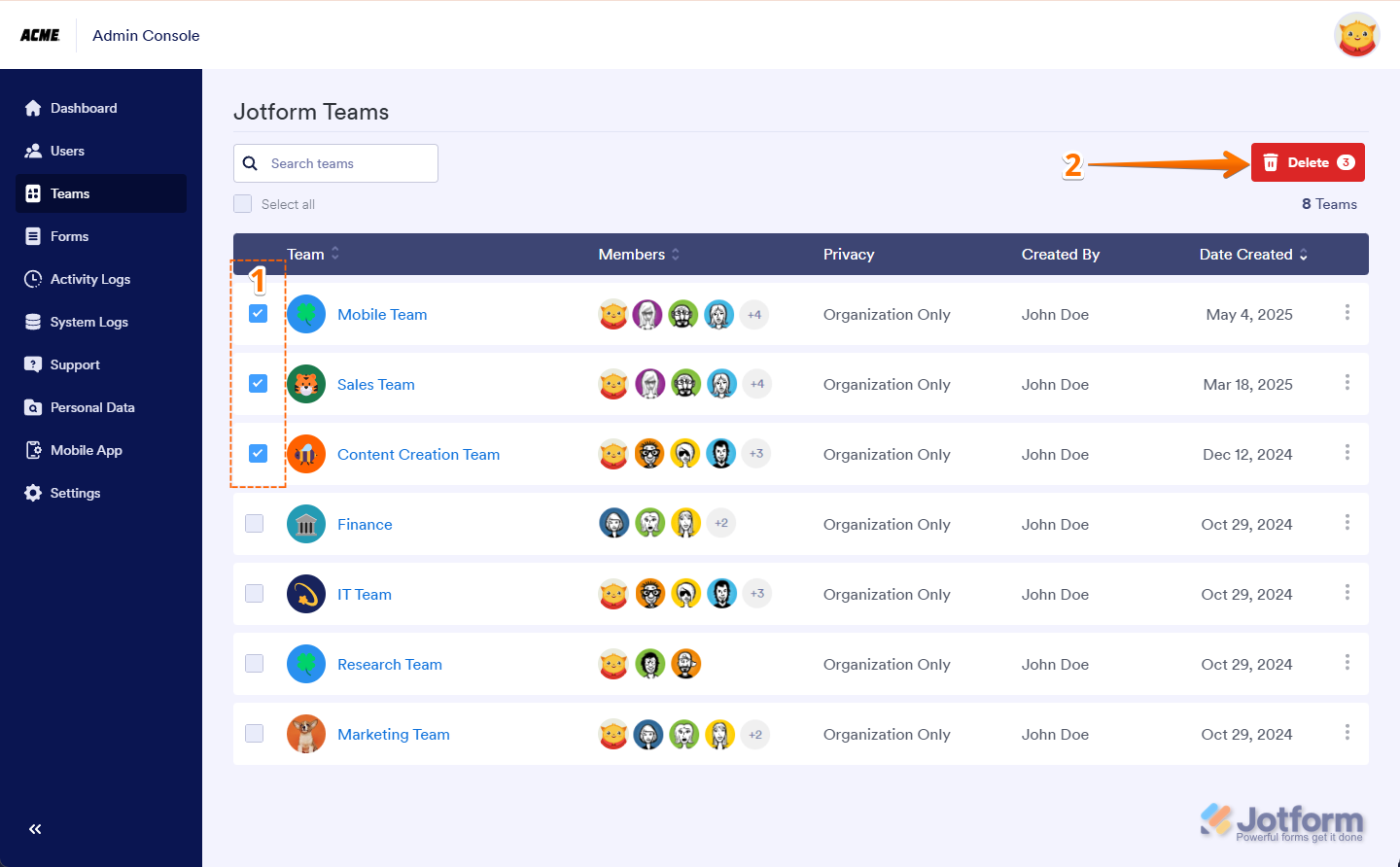Click the Finance bank building avatar
This screenshot has width=1400, height=867.
pyautogui.click(x=306, y=524)
